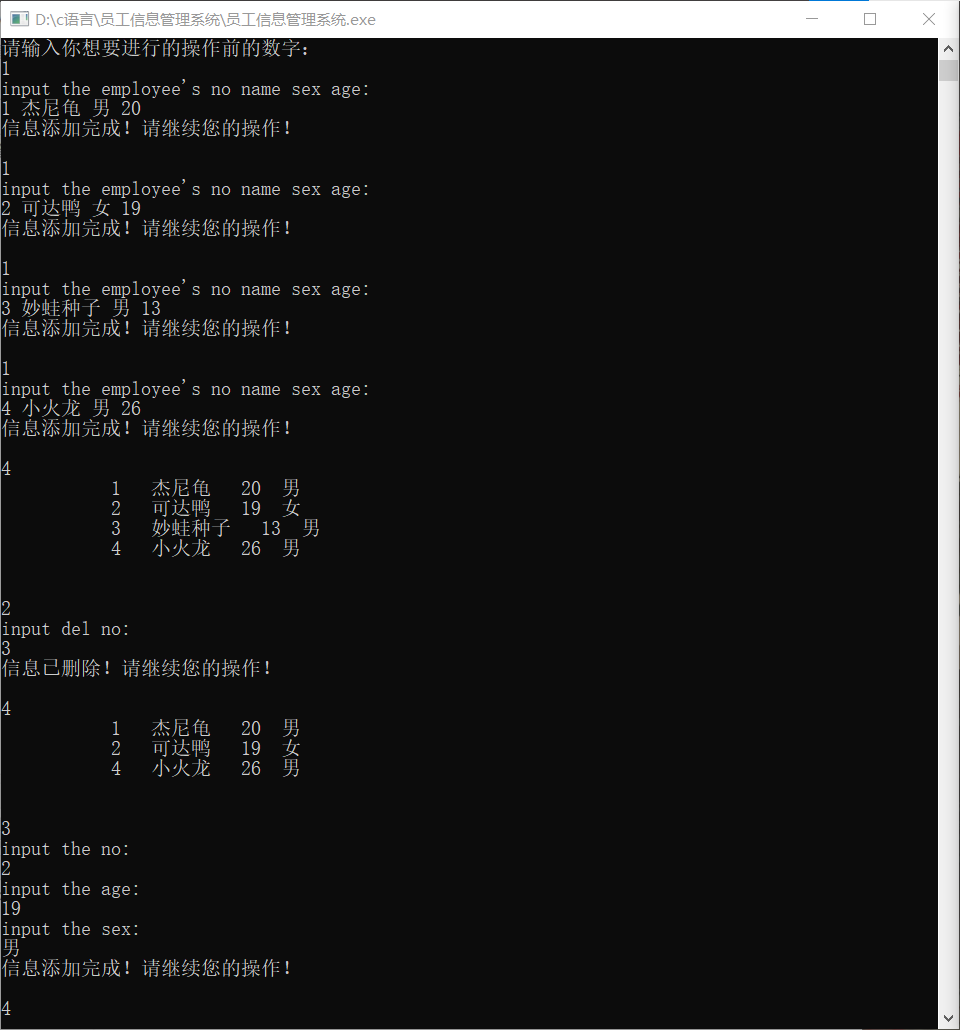Click the scrollbar down arrow
Viewport: 960px width, 1030px height.
point(948,1019)
